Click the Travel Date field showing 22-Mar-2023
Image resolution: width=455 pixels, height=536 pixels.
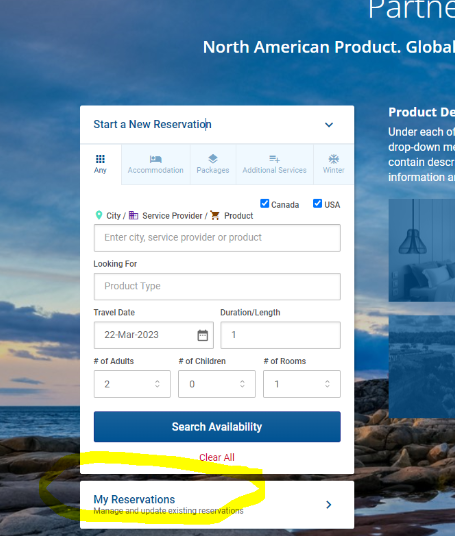[154, 335]
